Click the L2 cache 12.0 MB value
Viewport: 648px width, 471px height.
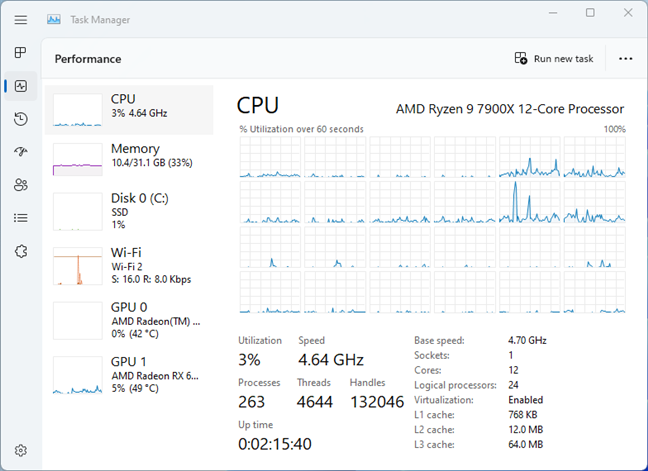tap(526, 430)
